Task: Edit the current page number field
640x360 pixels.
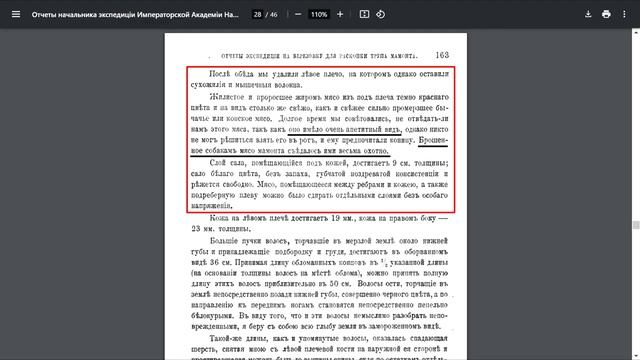Action: click(257, 14)
